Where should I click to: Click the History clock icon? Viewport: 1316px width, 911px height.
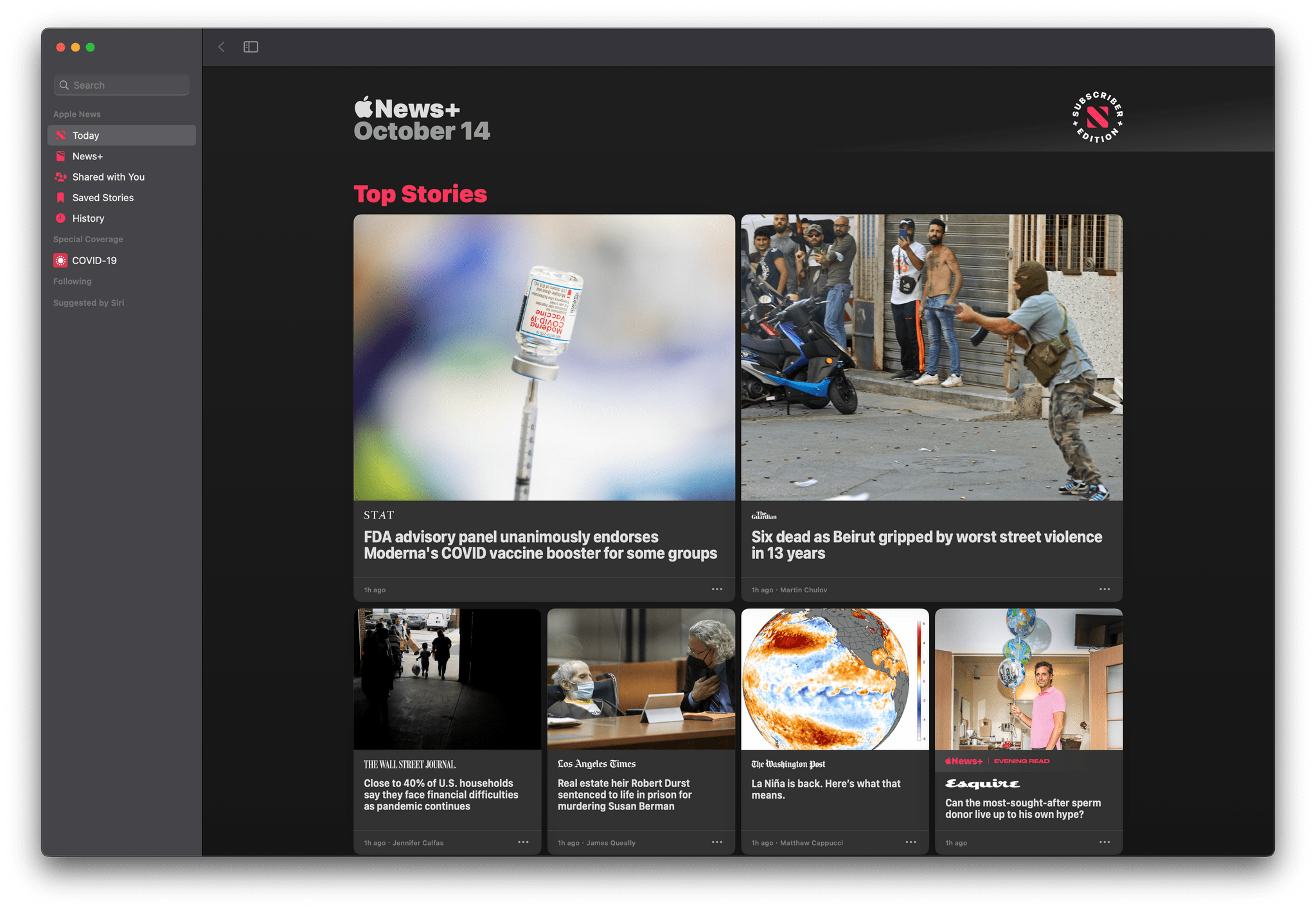(x=60, y=218)
